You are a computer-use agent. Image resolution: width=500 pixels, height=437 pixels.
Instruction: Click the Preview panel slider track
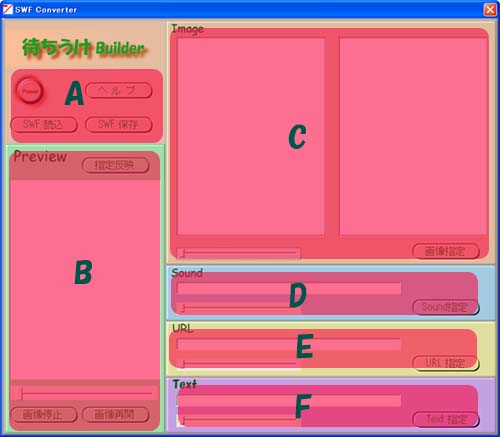(x=85, y=394)
